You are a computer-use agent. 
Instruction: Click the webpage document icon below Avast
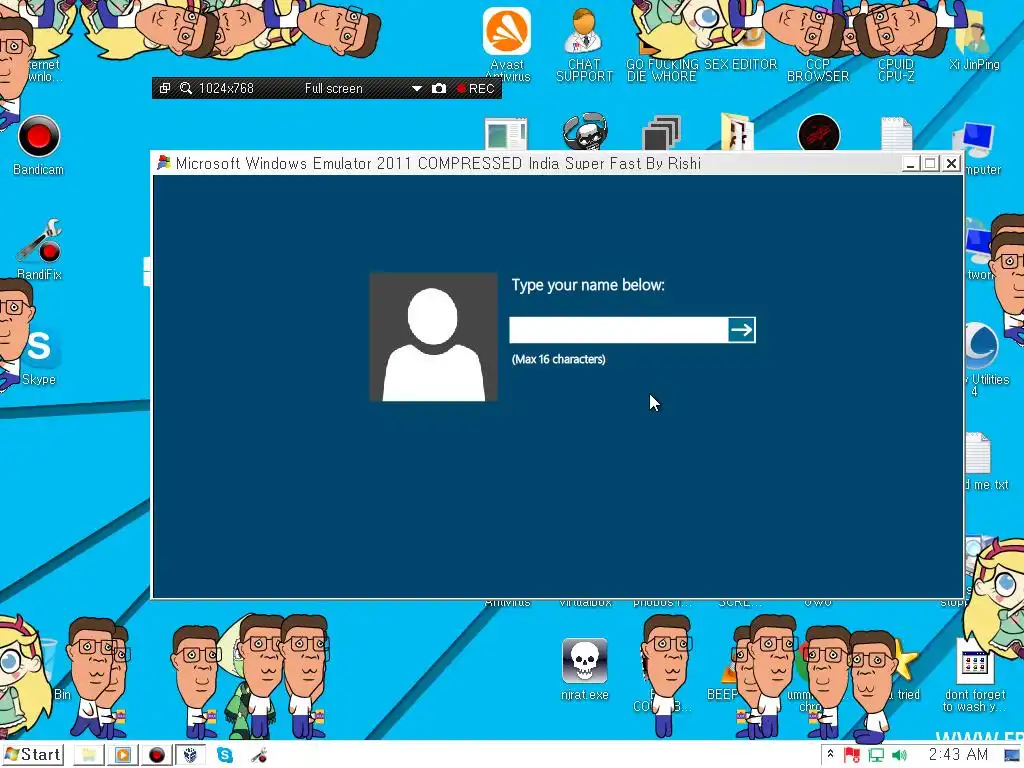coord(506,134)
